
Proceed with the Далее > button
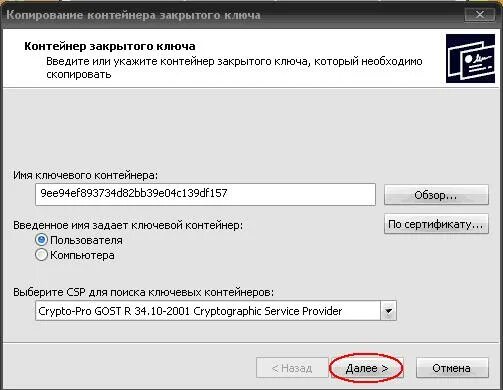[x=367, y=368]
